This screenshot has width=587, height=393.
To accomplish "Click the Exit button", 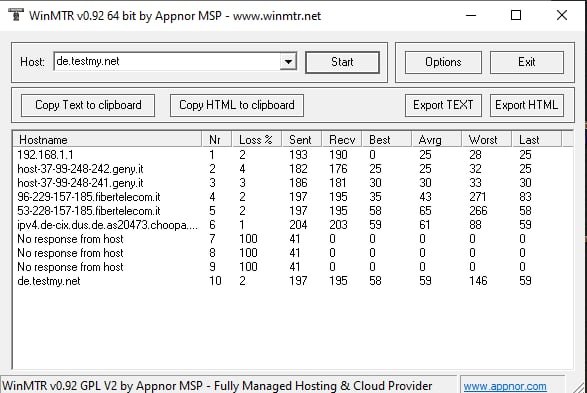I will tap(526, 62).
